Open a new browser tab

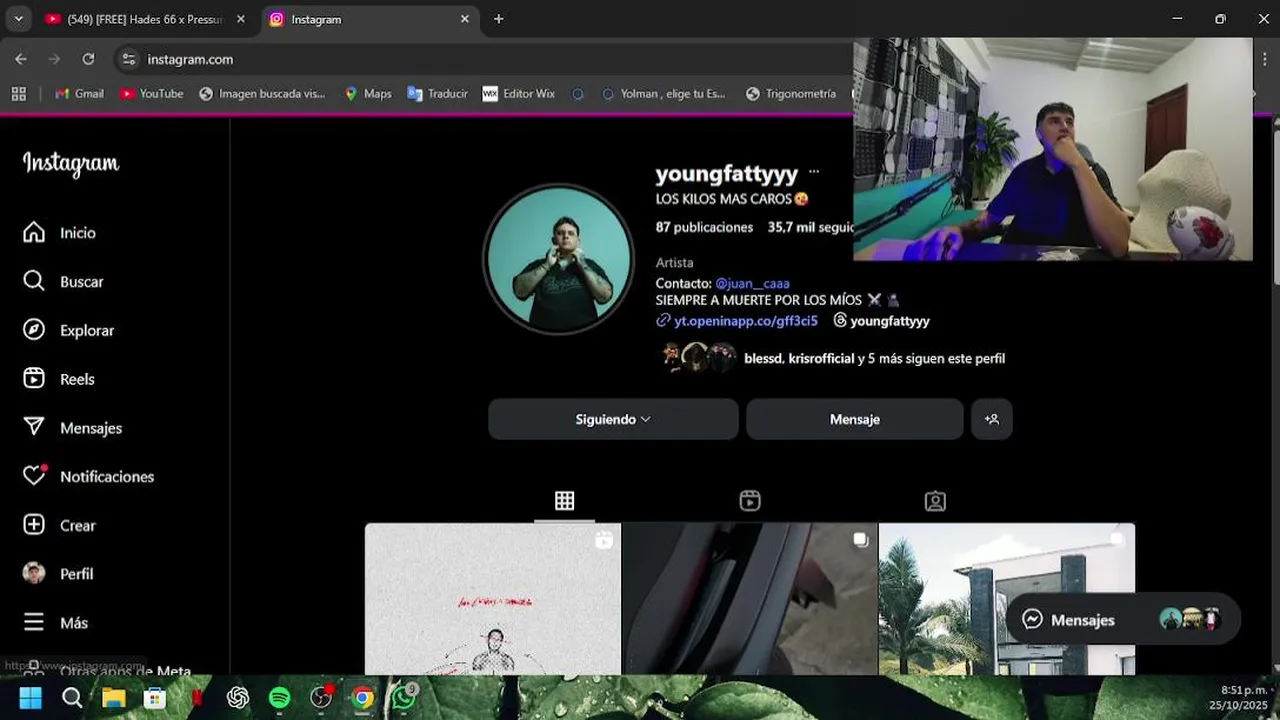tap(499, 19)
